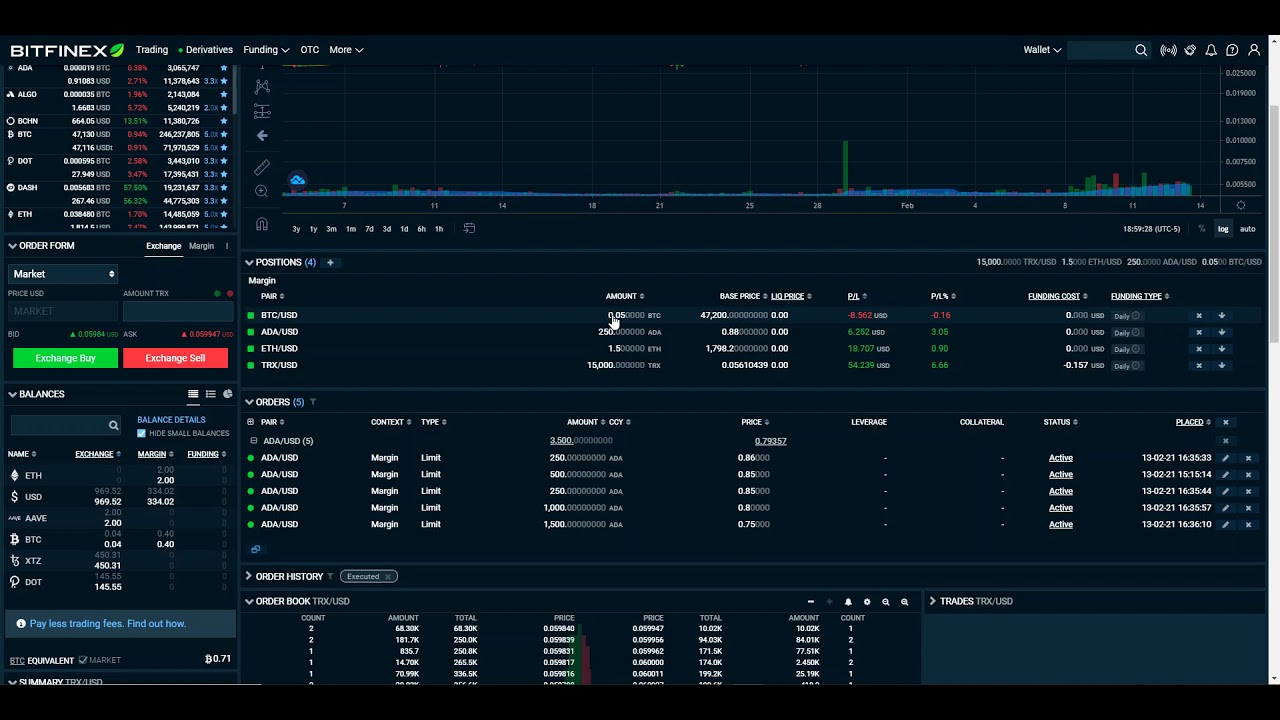This screenshot has height=720, width=1280.
Task: Click the page vertical scrollbar
Action: coord(1273,225)
